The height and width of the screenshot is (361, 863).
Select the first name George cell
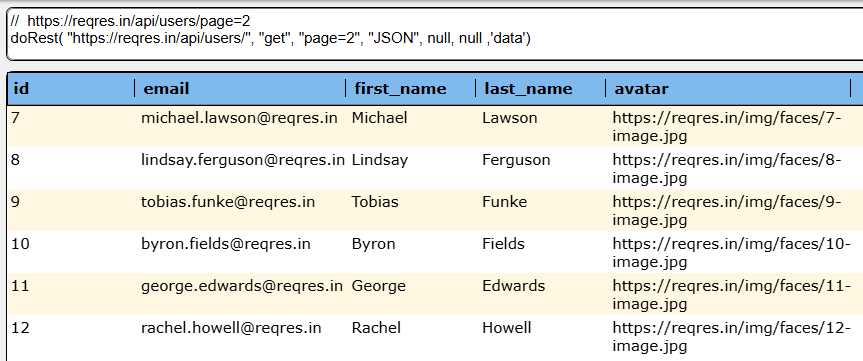coord(379,286)
